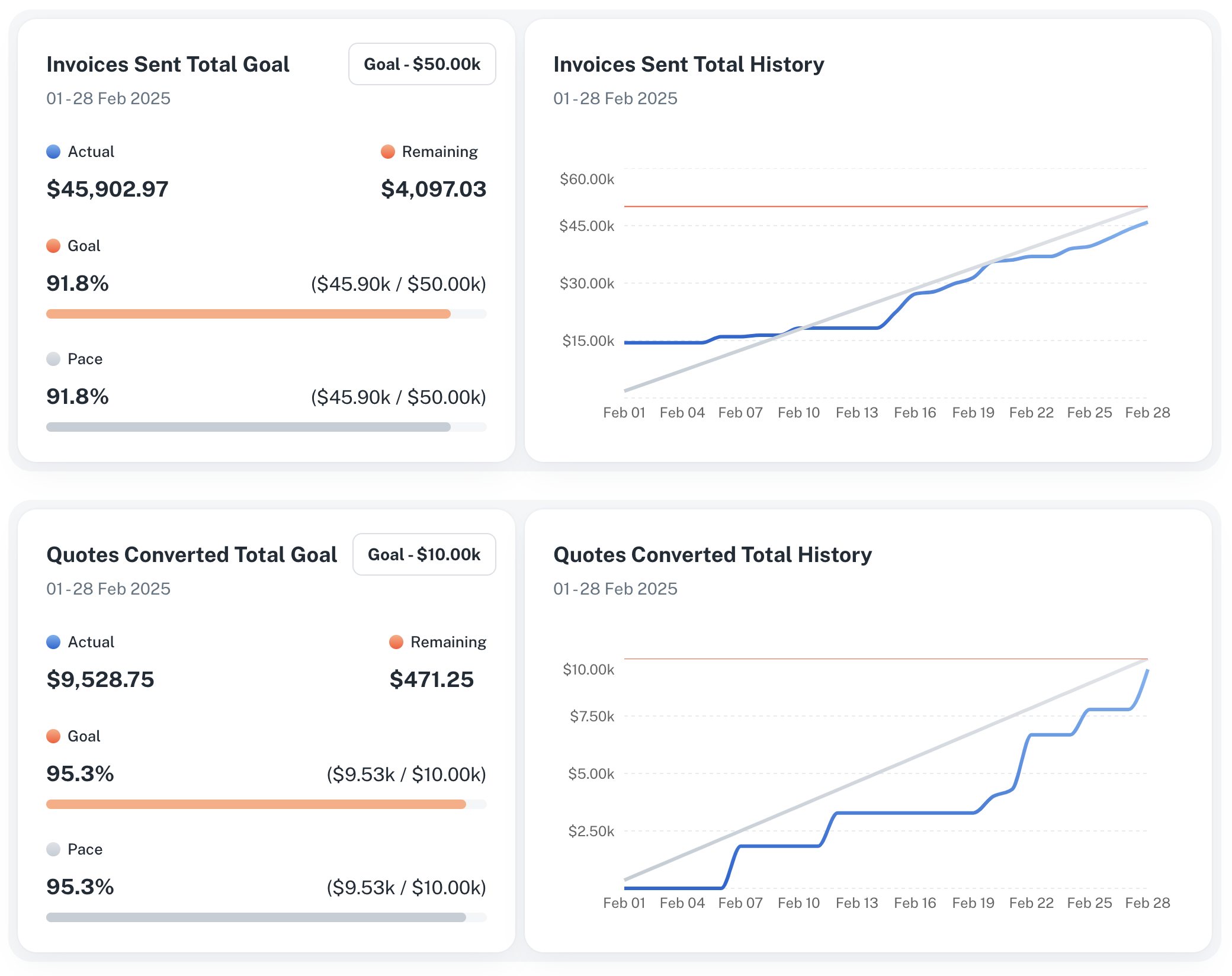Click Quotes Converted Total History title
The height and width of the screenshot is (976, 1232).
click(x=712, y=554)
